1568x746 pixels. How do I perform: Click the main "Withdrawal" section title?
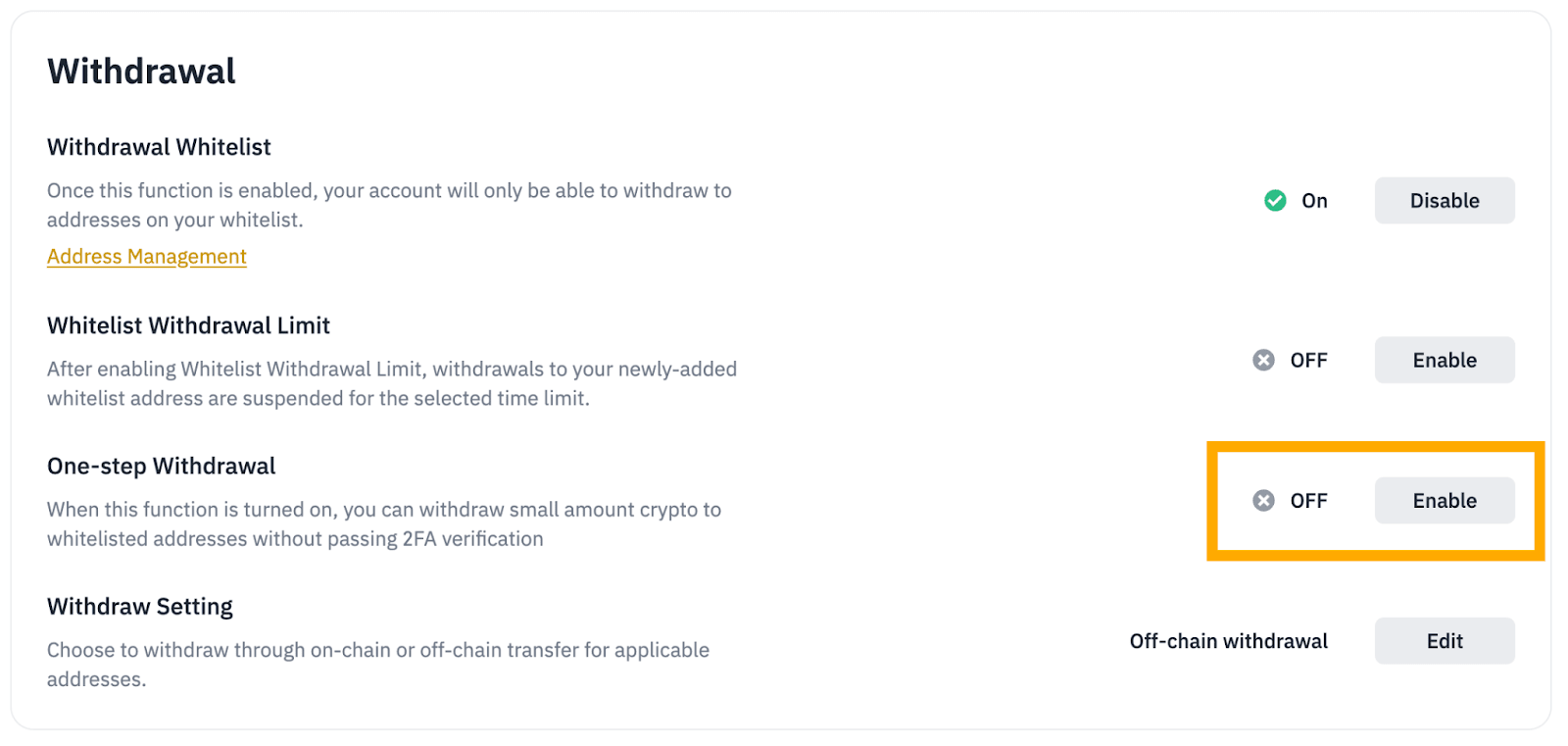141,72
